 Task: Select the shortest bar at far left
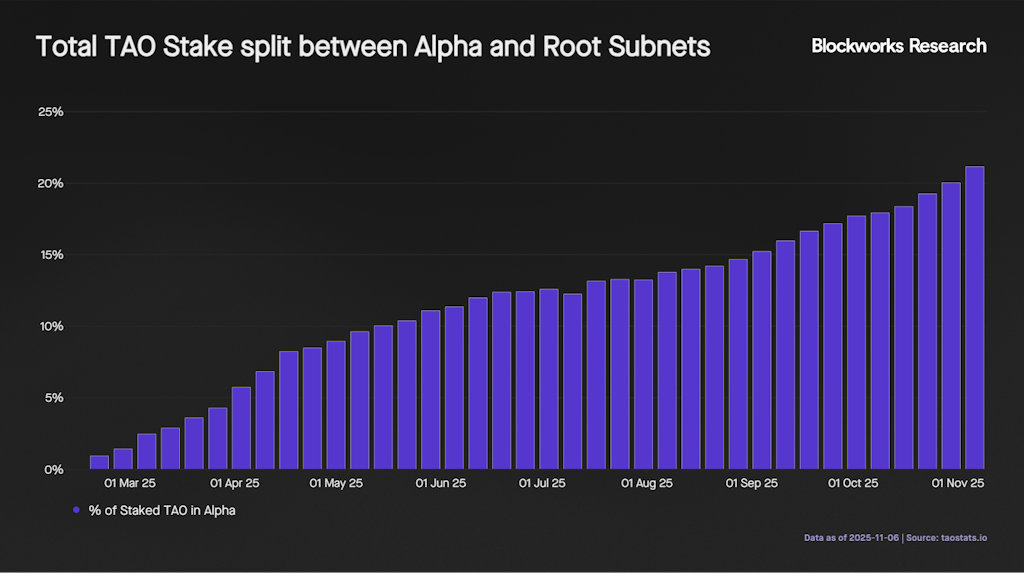[x=99, y=462]
